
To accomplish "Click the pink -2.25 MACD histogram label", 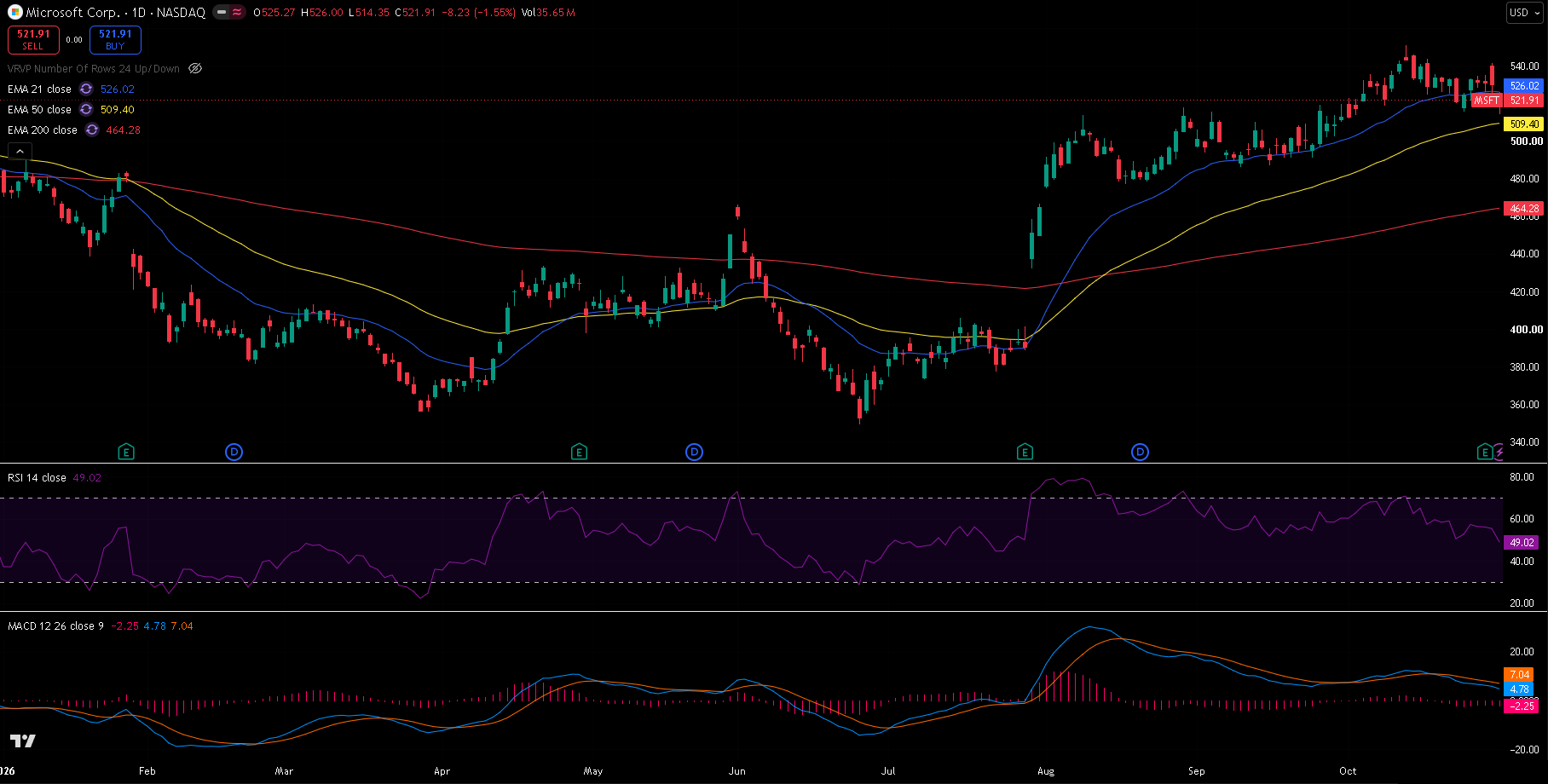I will [x=1522, y=706].
